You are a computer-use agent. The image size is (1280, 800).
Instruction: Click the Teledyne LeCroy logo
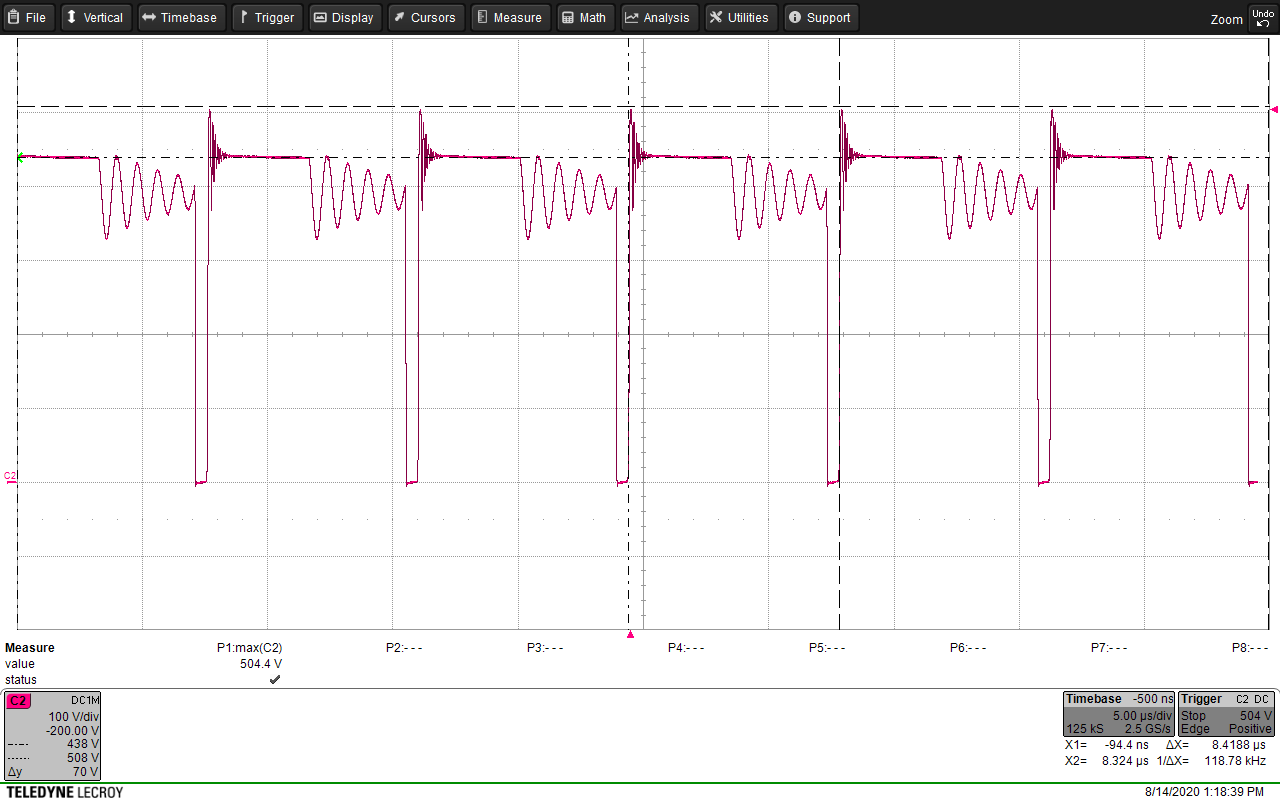coord(64,792)
